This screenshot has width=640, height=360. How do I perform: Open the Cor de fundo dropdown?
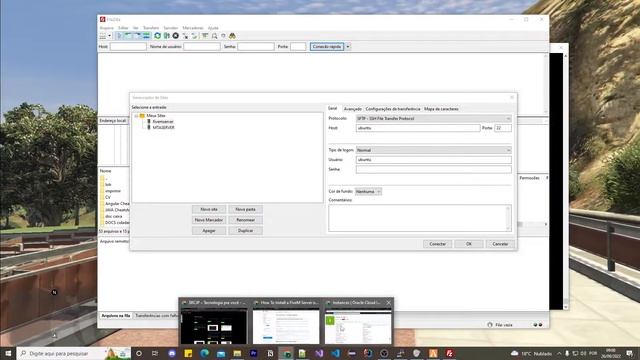click(368, 191)
